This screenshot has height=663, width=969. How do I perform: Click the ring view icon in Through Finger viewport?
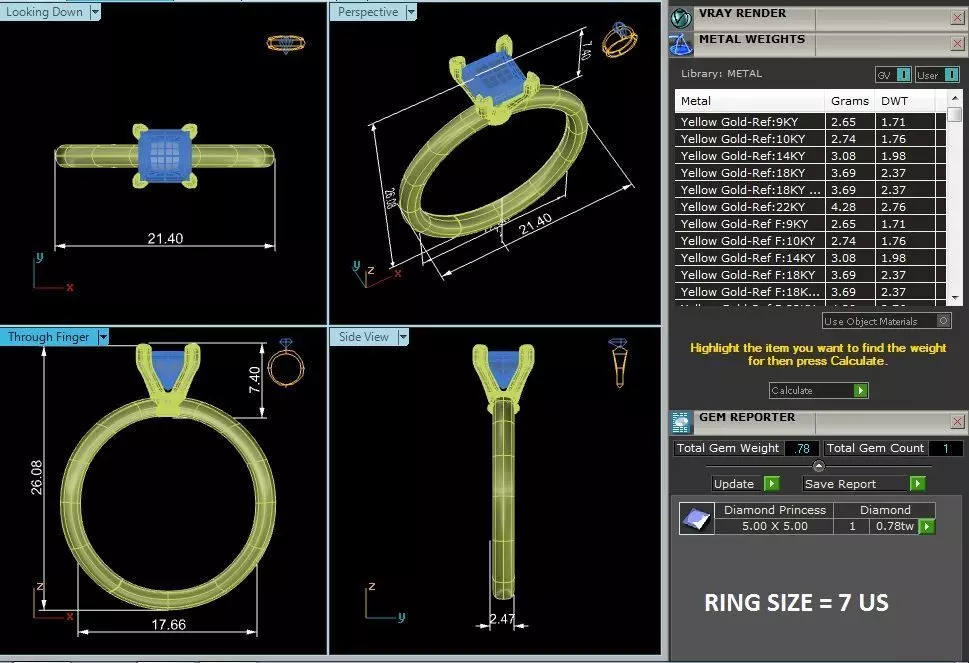click(x=286, y=363)
